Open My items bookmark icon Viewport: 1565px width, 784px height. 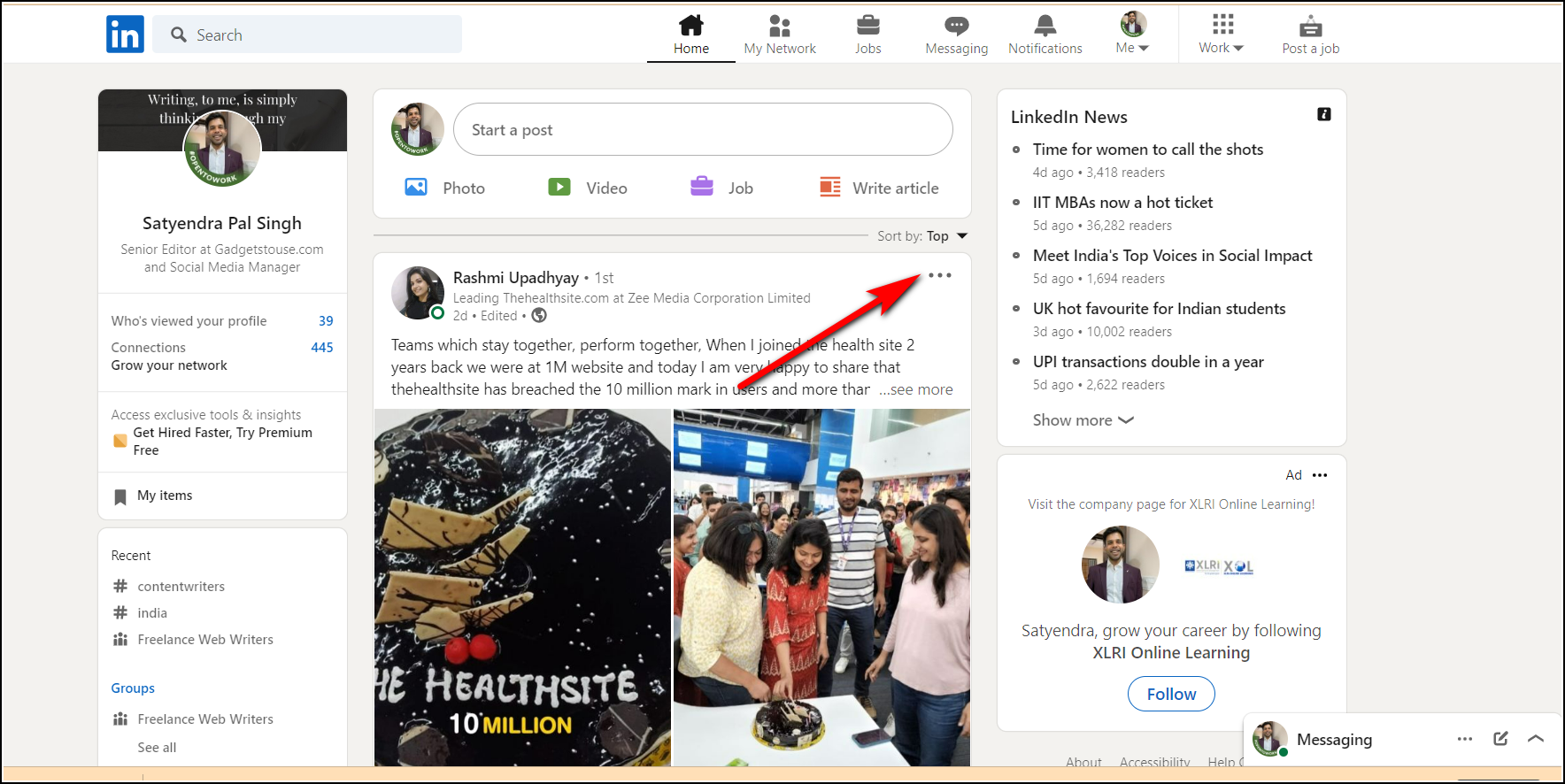tap(120, 496)
